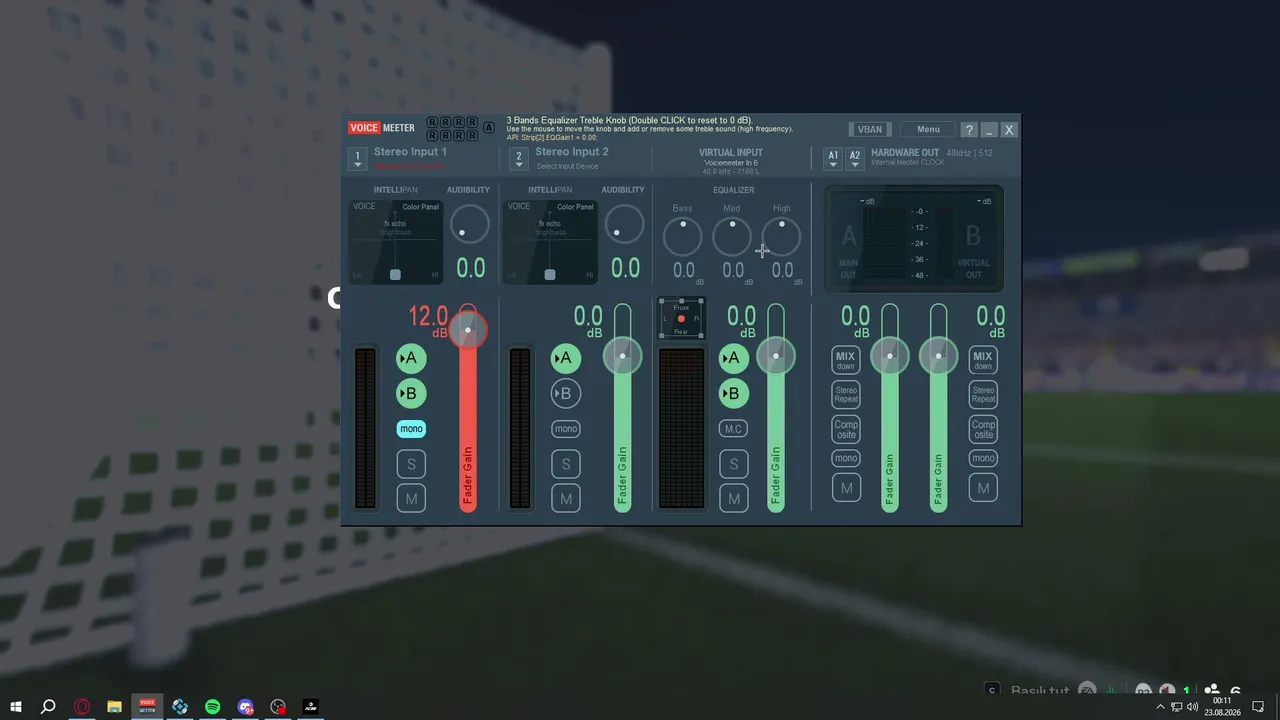
Task: Toggle M.C on the Virtual Input
Action: pos(734,429)
